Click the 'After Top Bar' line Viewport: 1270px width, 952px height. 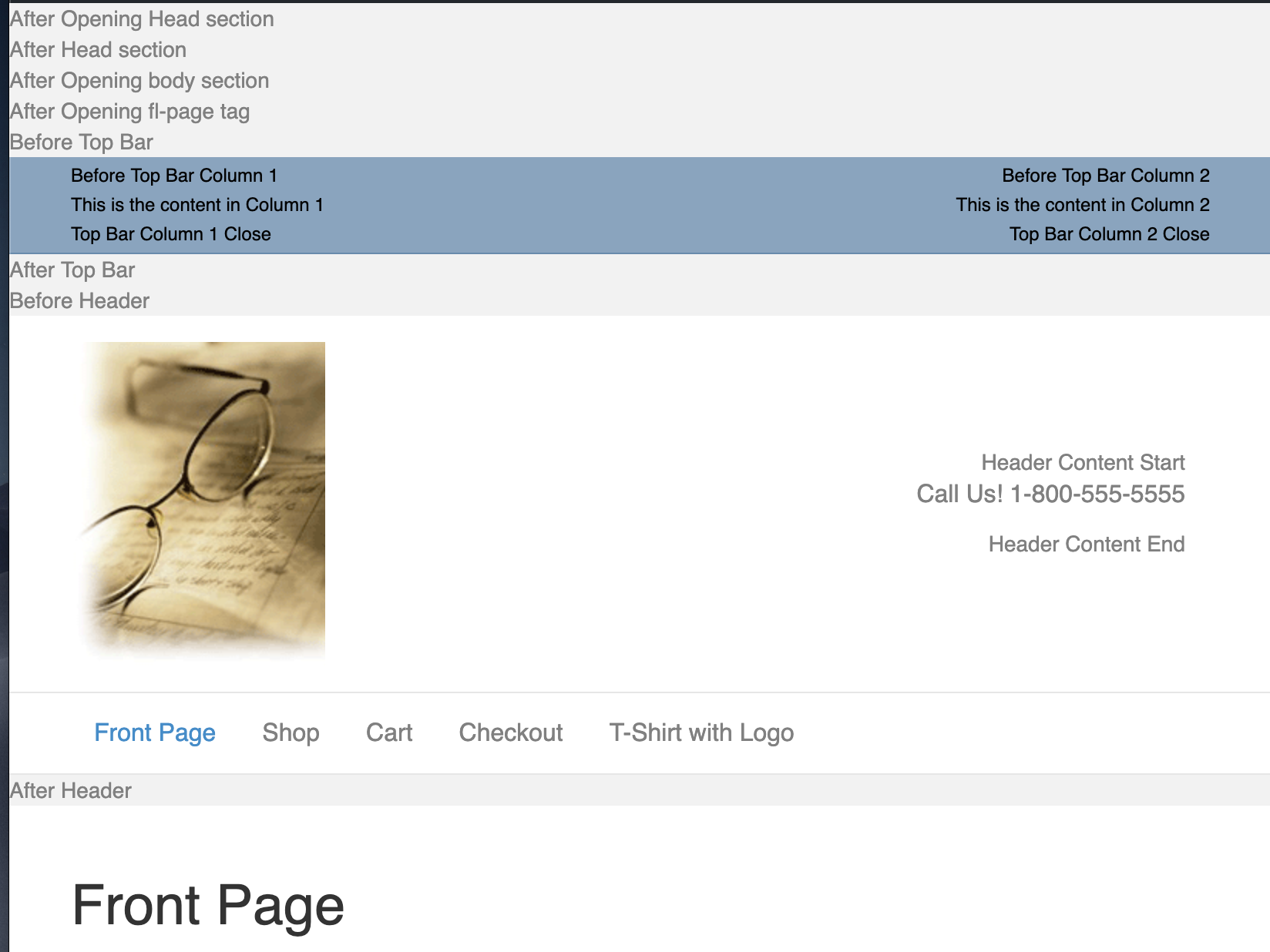point(72,270)
